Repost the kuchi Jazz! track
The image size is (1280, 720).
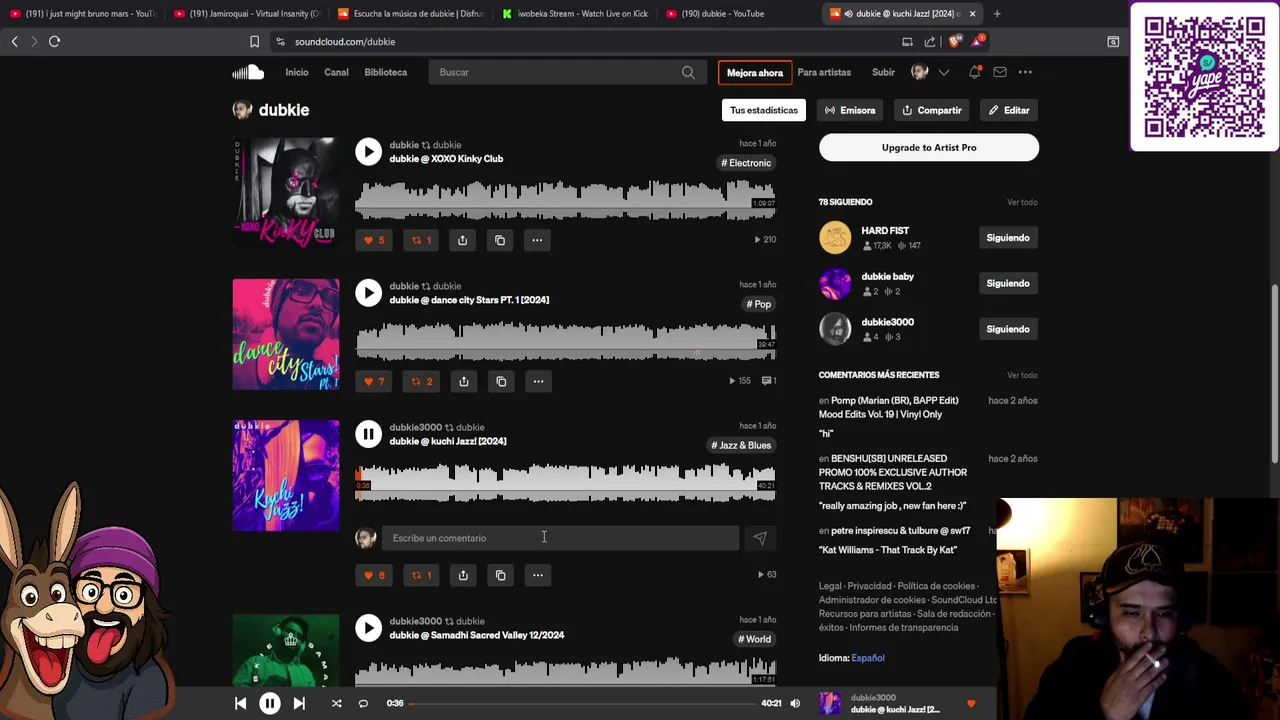click(421, 575)
